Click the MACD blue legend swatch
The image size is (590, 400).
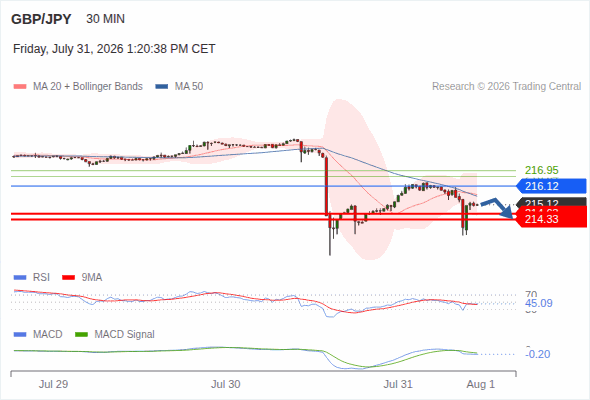pos(20,335)
